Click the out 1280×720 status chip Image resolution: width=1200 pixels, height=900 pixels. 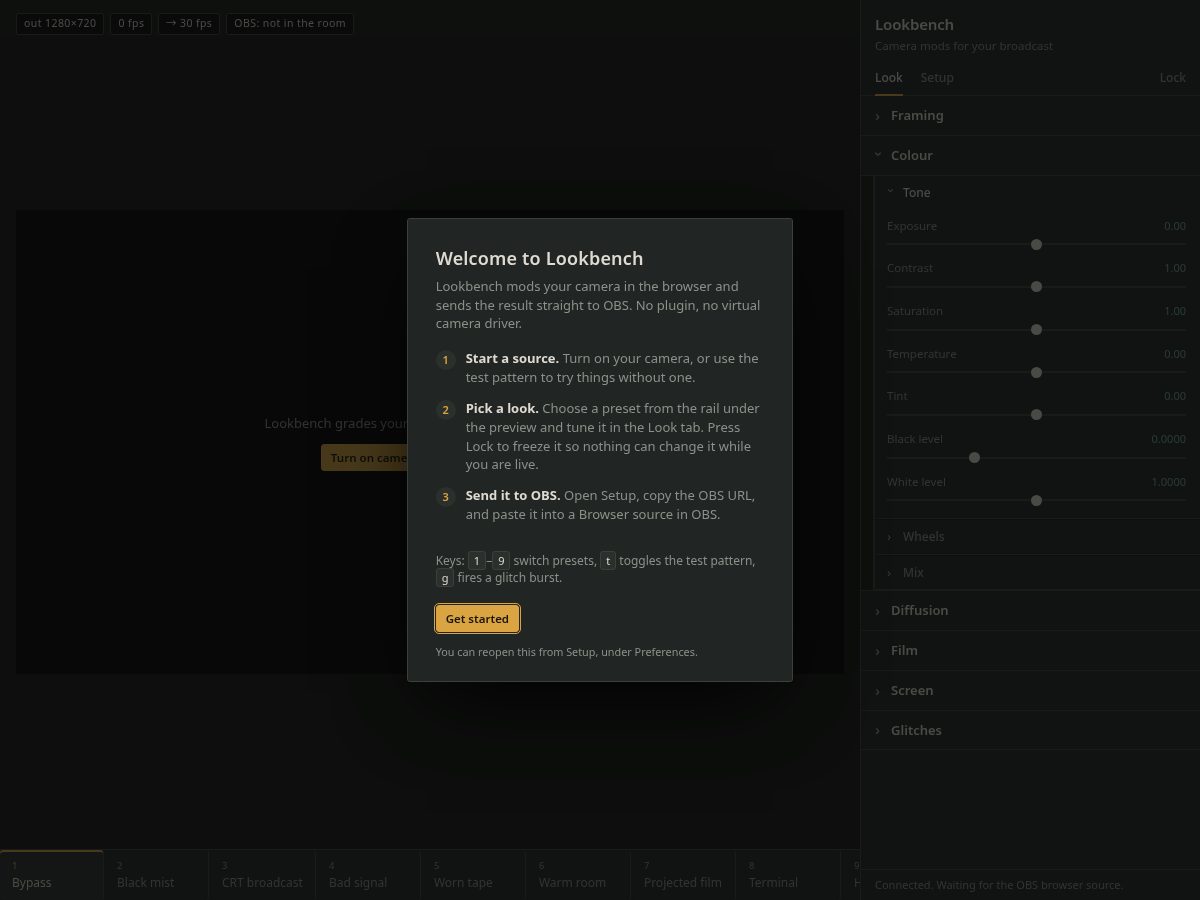[x=60, y=23]
